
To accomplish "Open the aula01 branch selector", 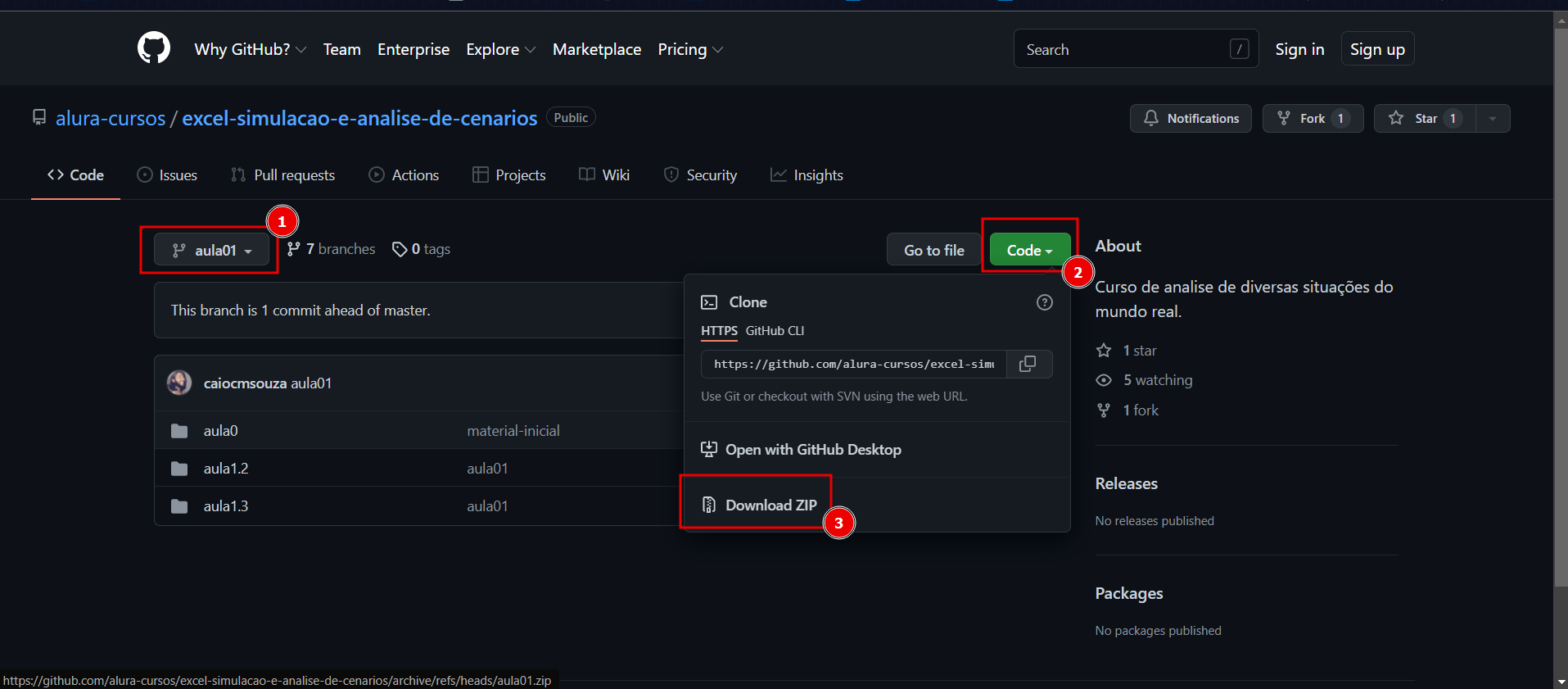I will click(211, 250).
